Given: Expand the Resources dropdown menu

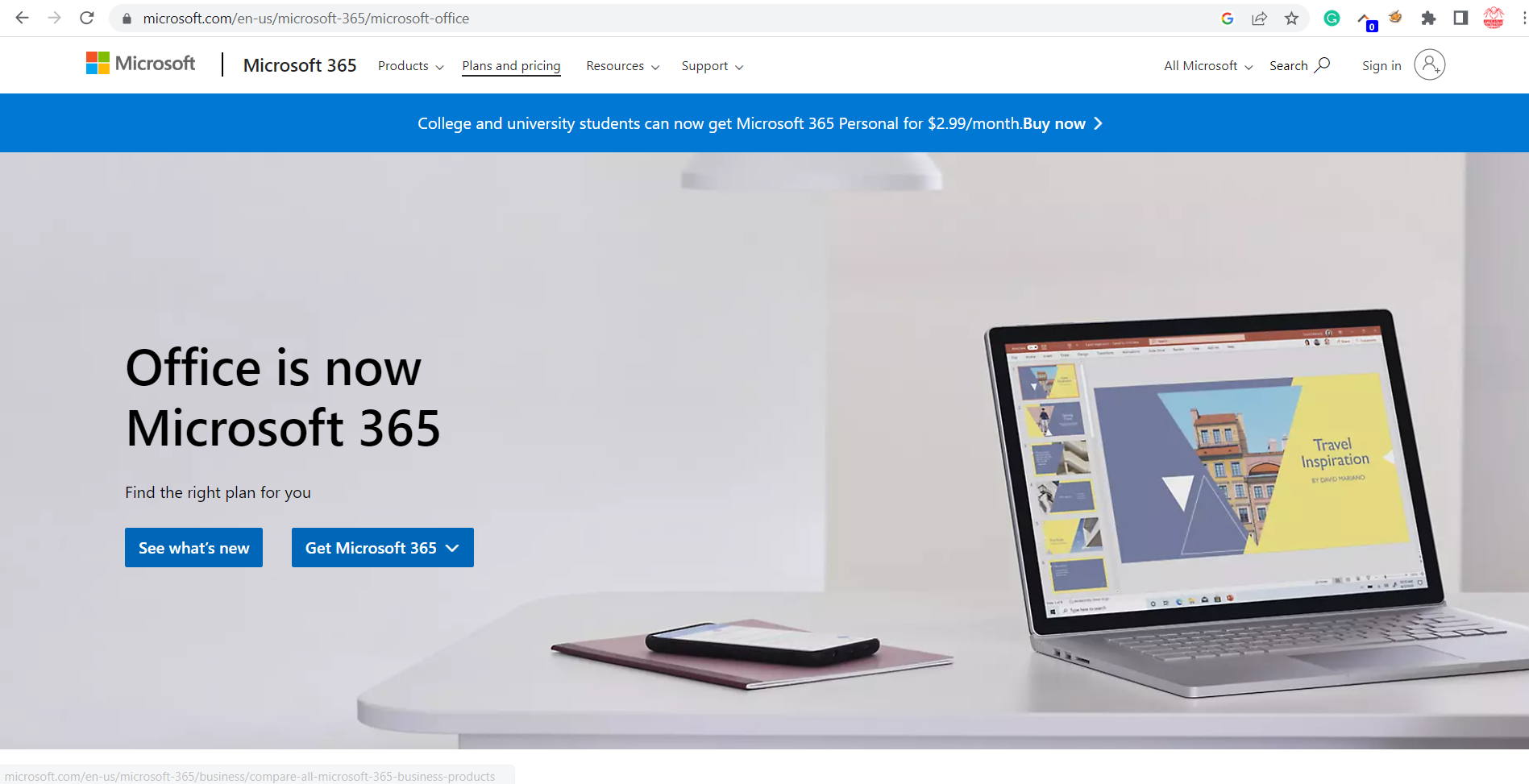Looking at the screenshot, I should click(x=622, y=66).
